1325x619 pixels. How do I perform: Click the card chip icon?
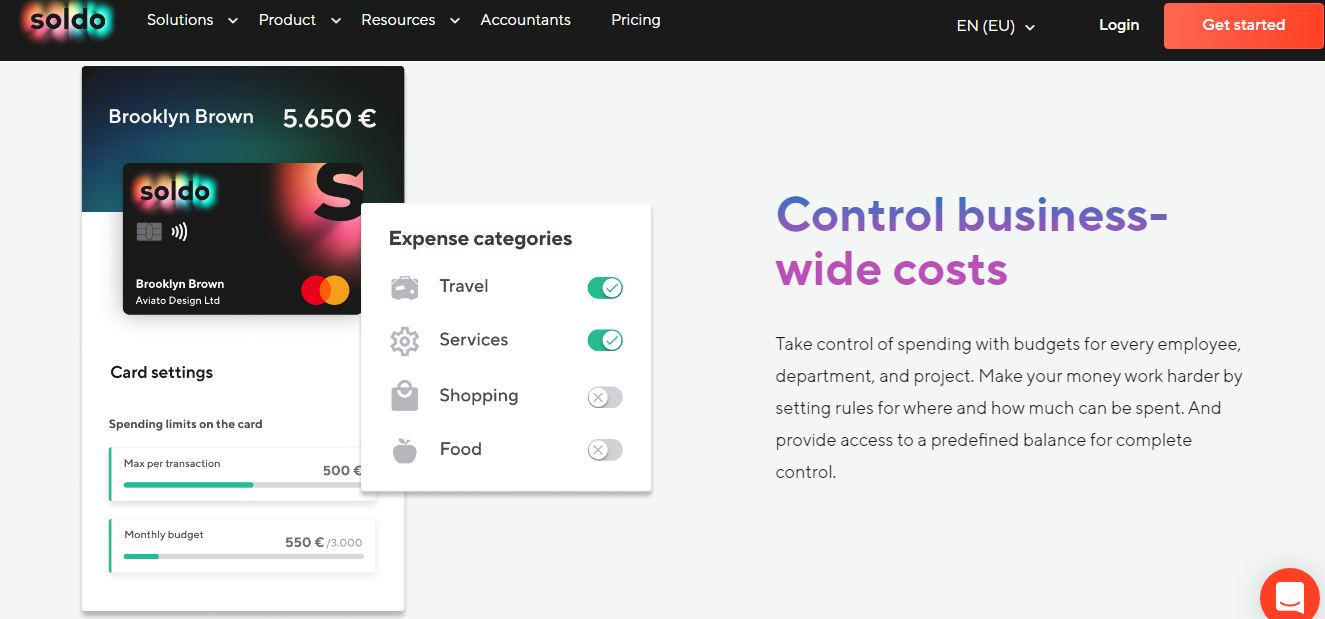(149, 232)
